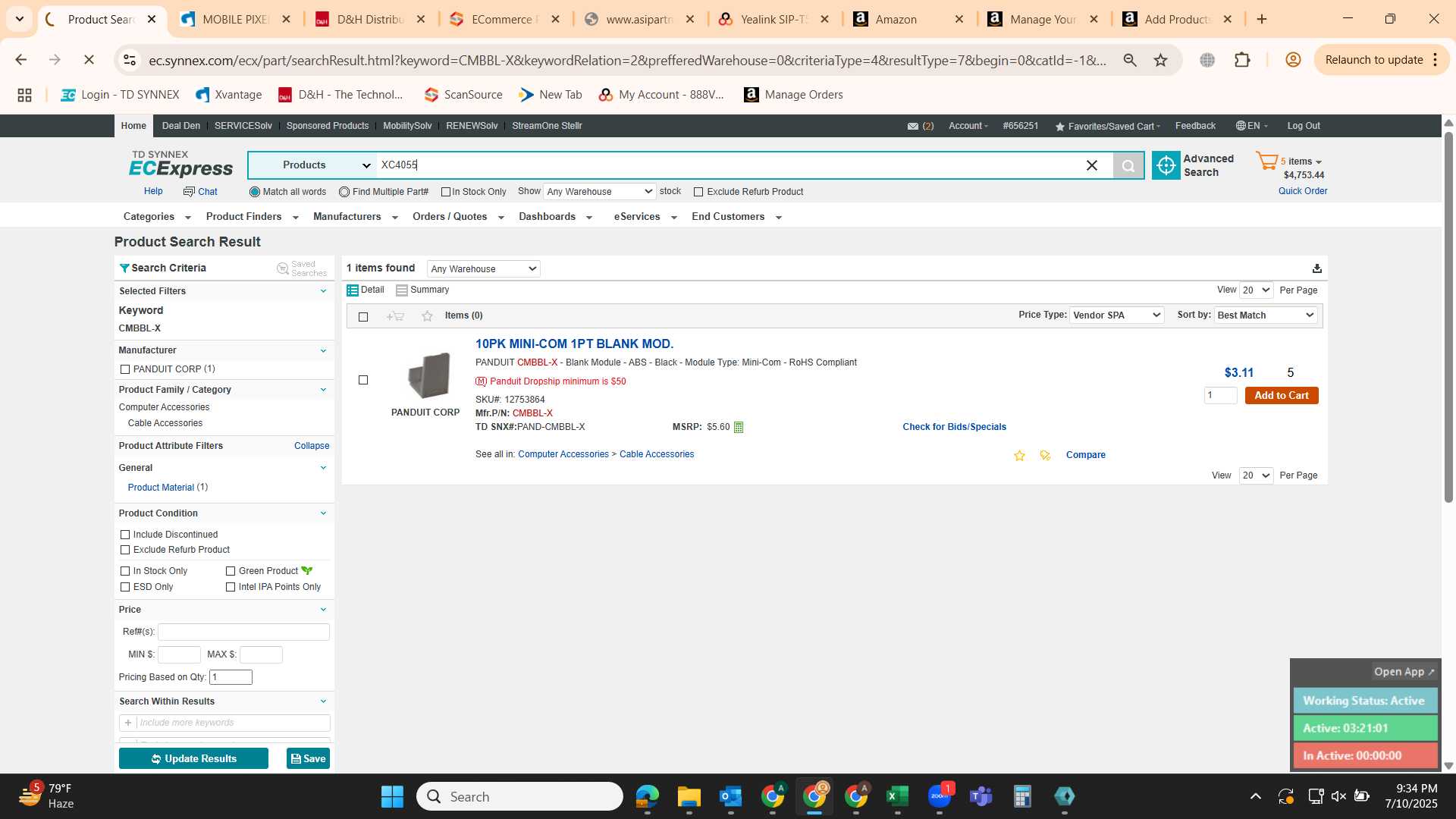The height and width of the screenshot is (819, 1456).
Task: Click the Add to Cart button
Action: pos(1282,396)
